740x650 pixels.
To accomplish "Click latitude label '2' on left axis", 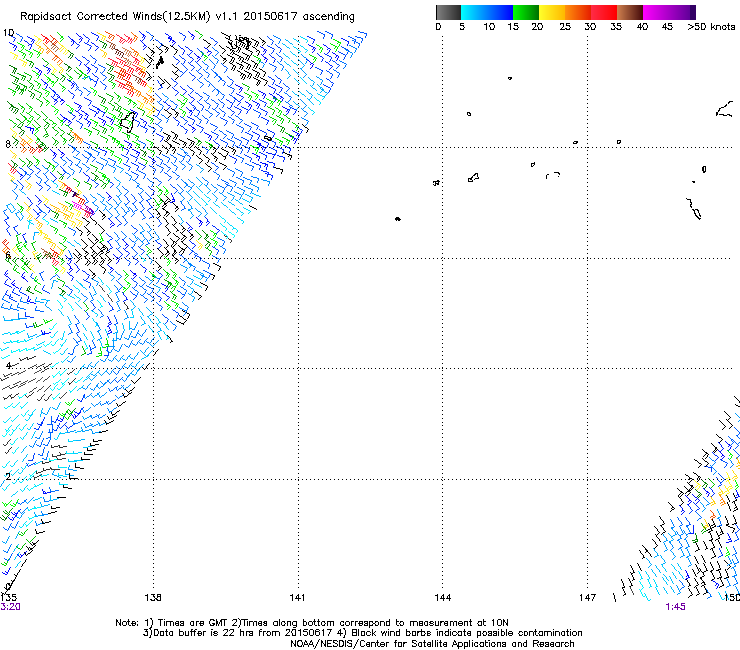I will coord(8,477).
